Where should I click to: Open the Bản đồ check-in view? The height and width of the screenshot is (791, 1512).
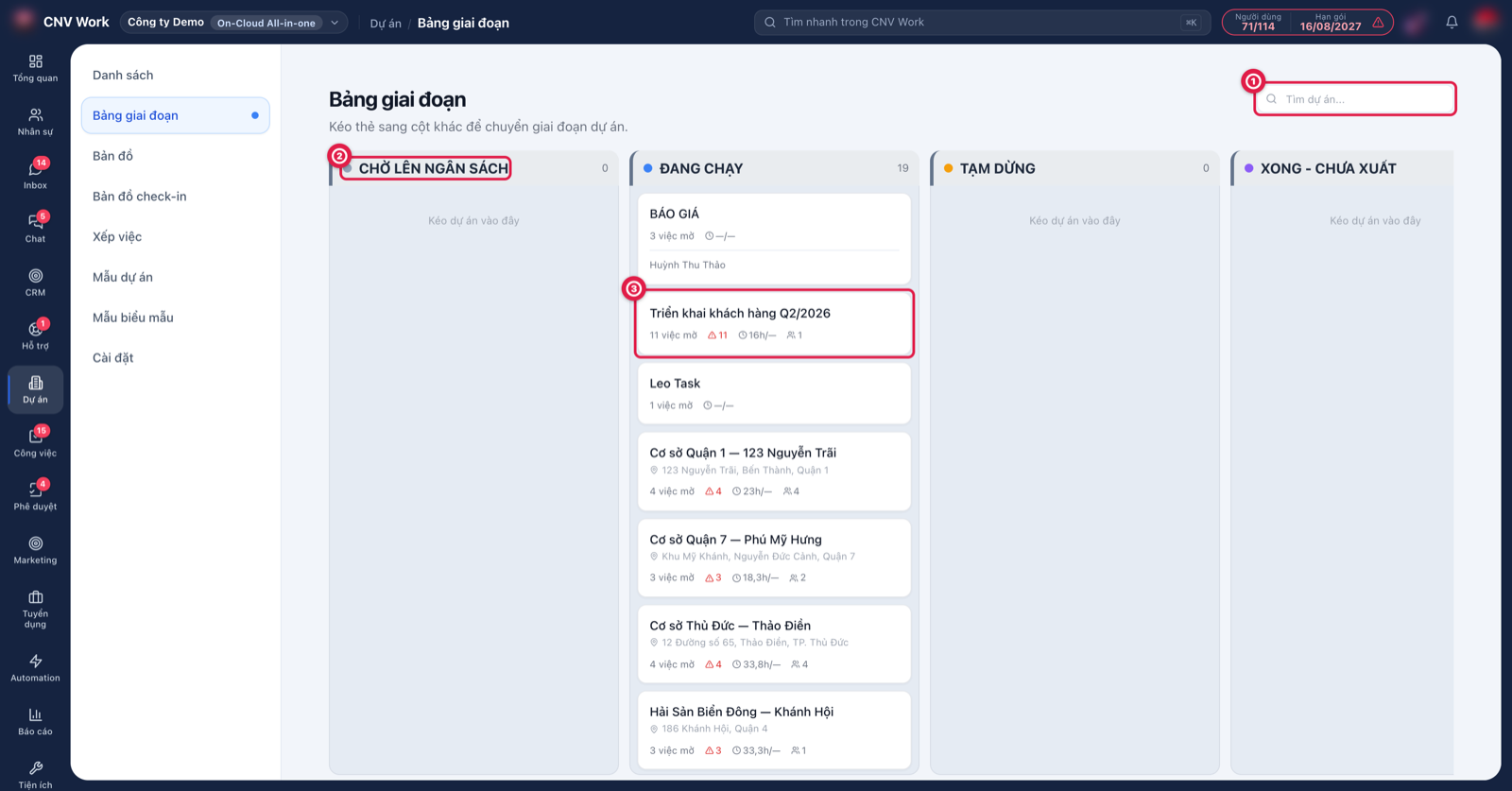point(175,197)
